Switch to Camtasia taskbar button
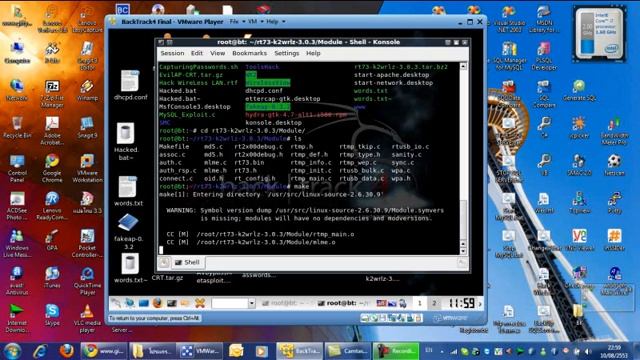 pyautogui.click(x=348, y=351)
